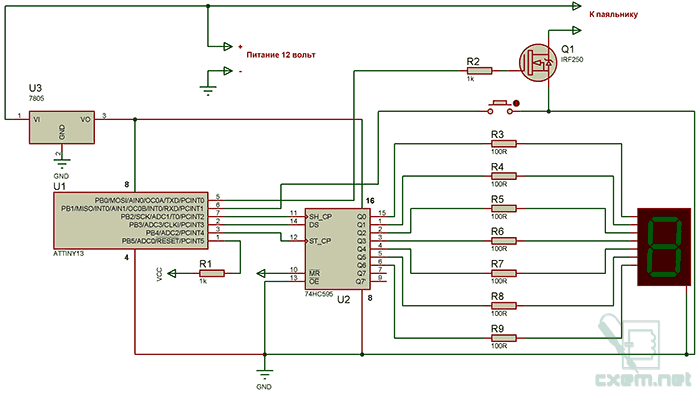Click the 'Питание 12 вольт' label
This screenshot has width=700, height=393.
coord(281,55)
